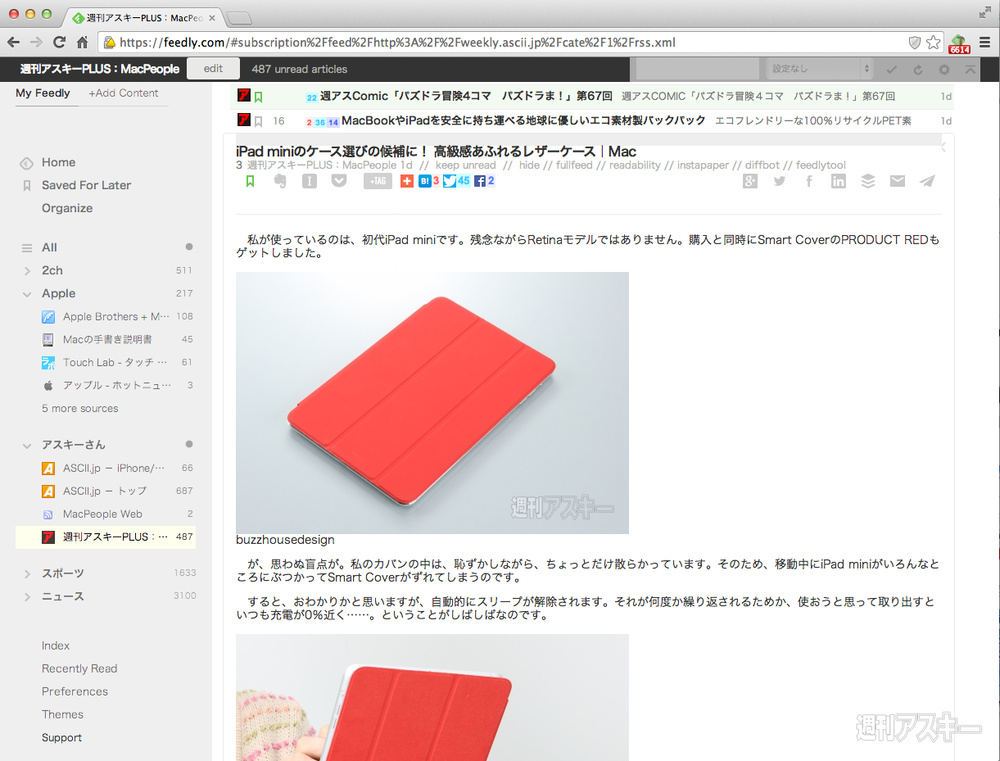This screenshot has height=761, width=1000.
Task: Share article on LinkedIn
Action: pos(838,181)
